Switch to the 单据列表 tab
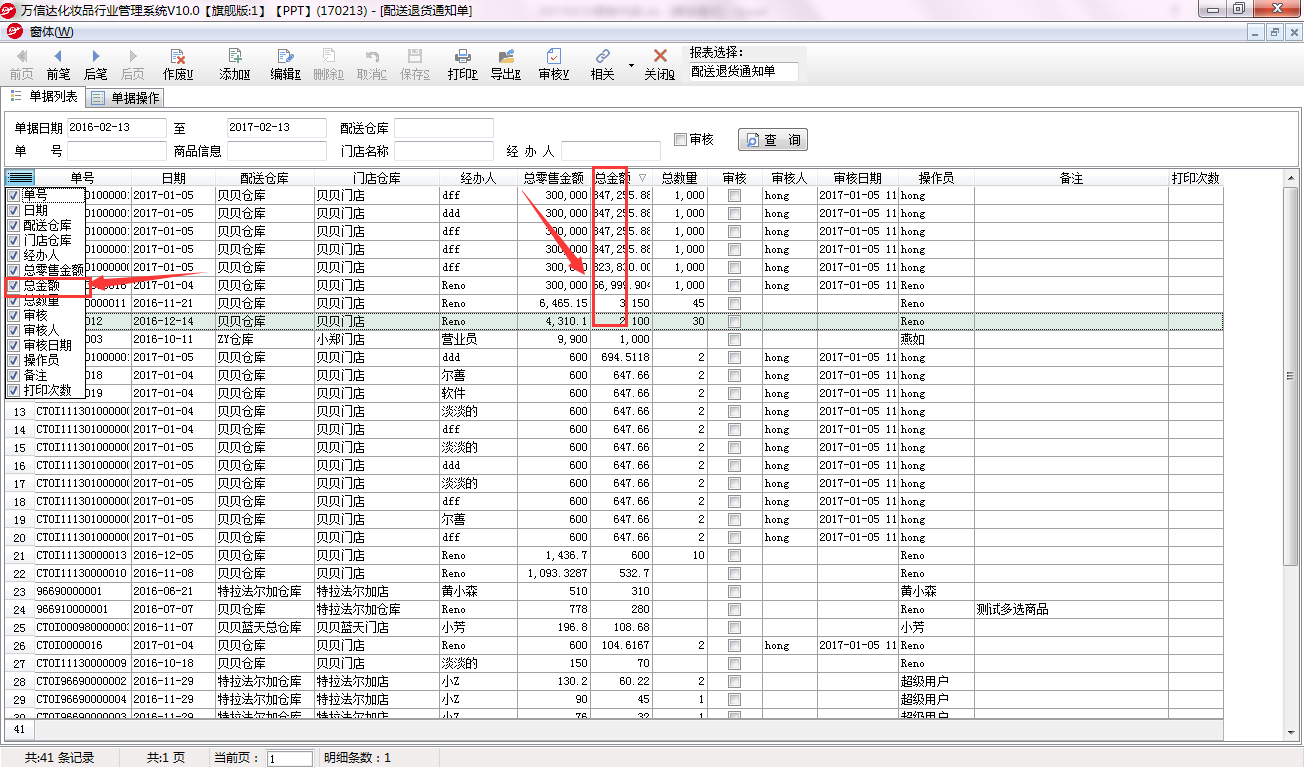 point(43,97)
